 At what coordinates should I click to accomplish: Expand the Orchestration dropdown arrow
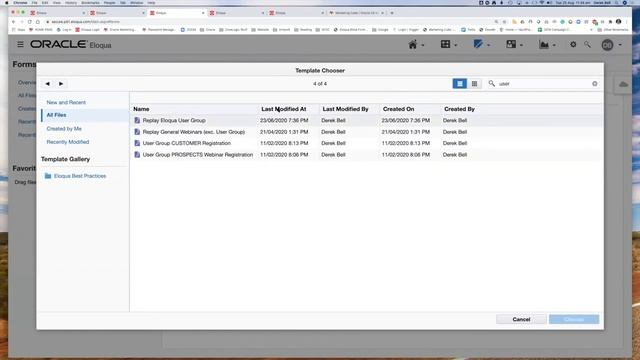(456, 45)
